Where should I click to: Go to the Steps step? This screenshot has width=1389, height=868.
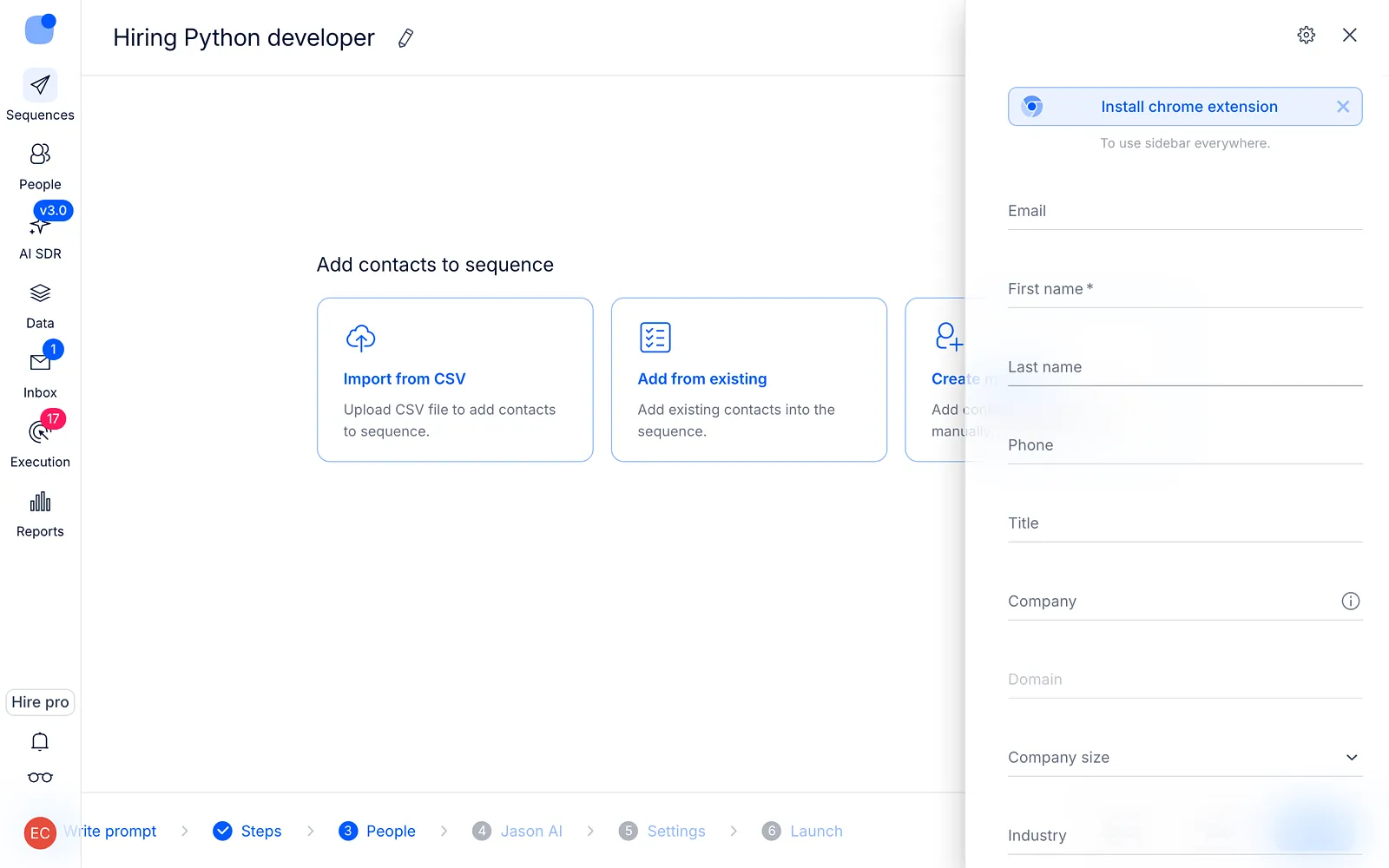247,832
